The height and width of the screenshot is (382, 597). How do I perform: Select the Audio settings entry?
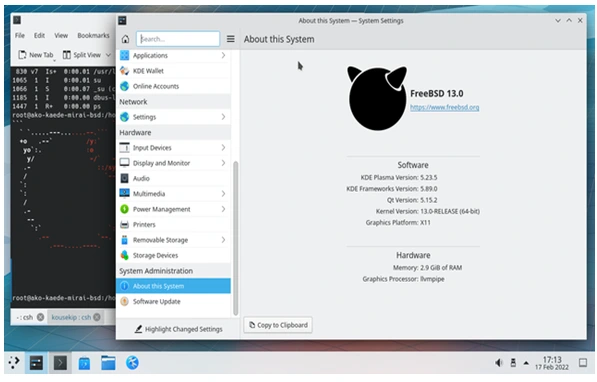click(173, 178)
